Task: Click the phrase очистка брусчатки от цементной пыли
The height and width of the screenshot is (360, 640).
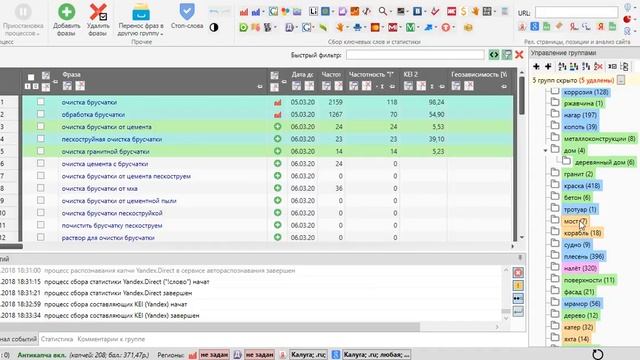Action: click(x=119, y=201)
